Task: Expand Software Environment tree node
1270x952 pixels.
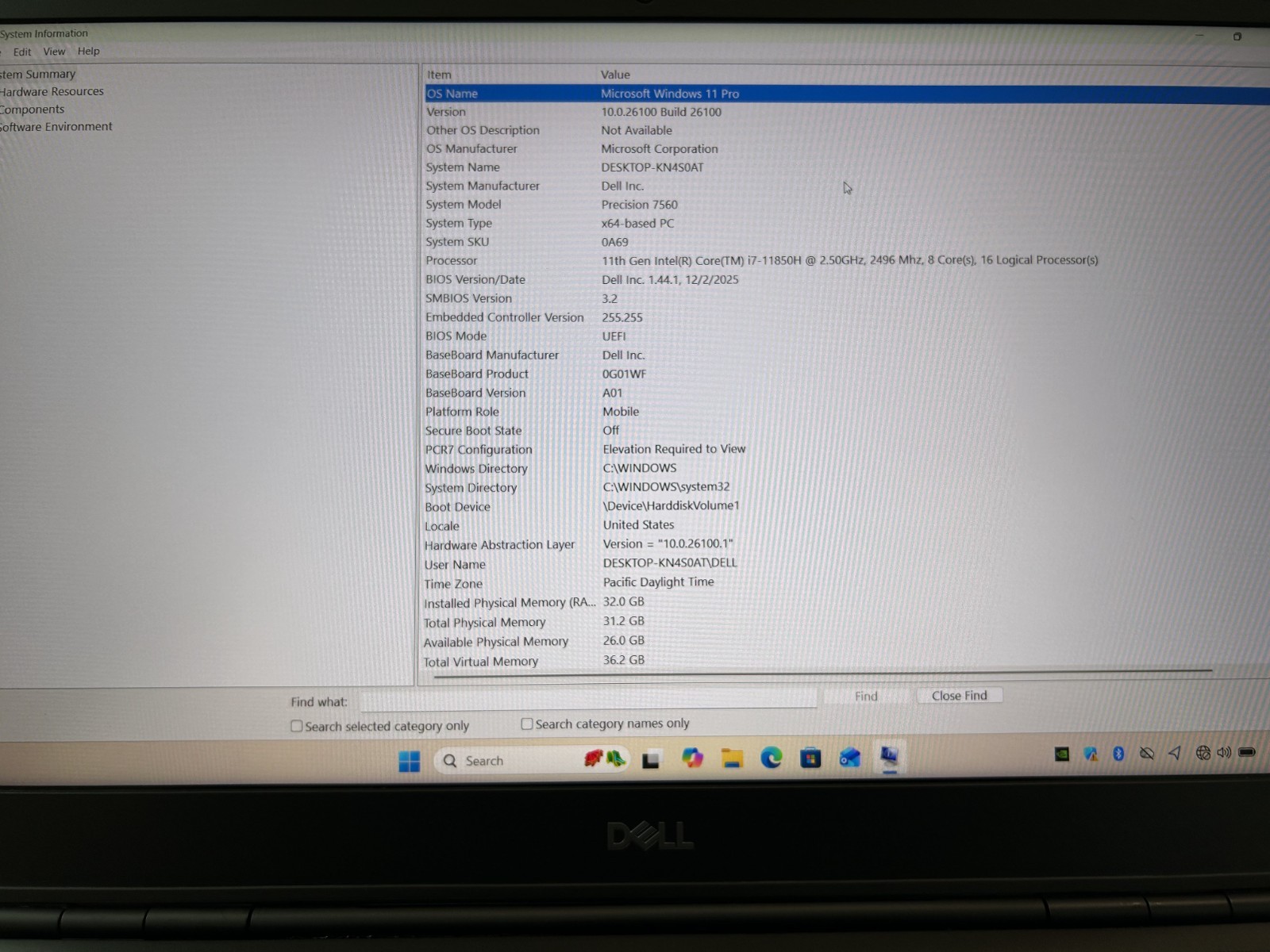Action: click(x=56, y=127)
